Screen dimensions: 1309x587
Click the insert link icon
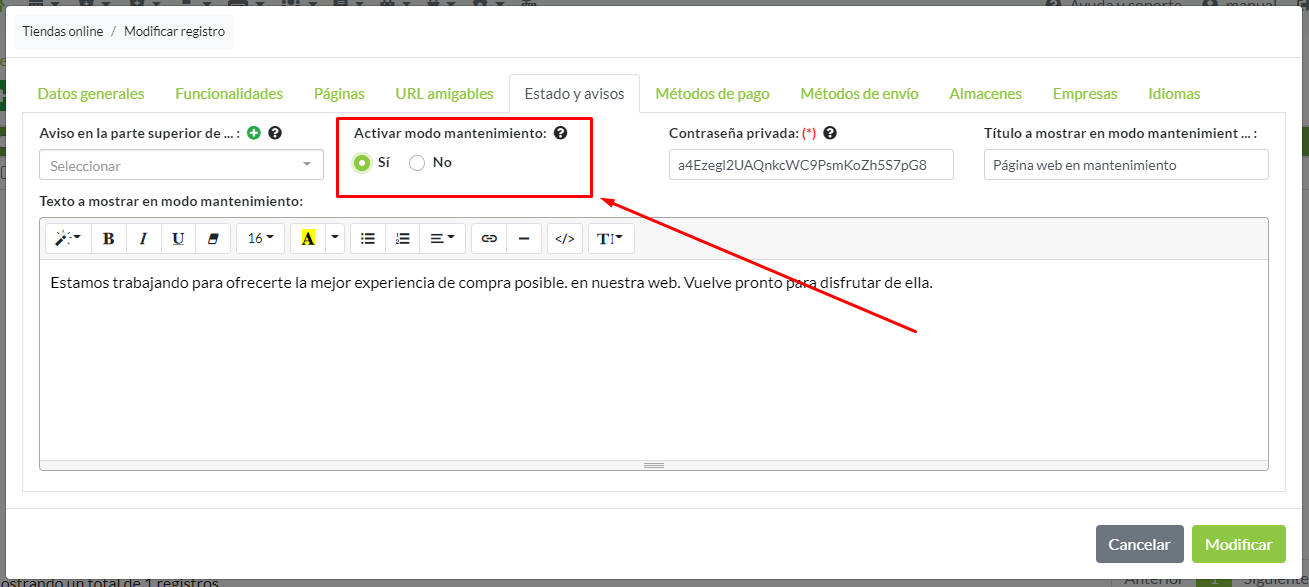(489, 238)
